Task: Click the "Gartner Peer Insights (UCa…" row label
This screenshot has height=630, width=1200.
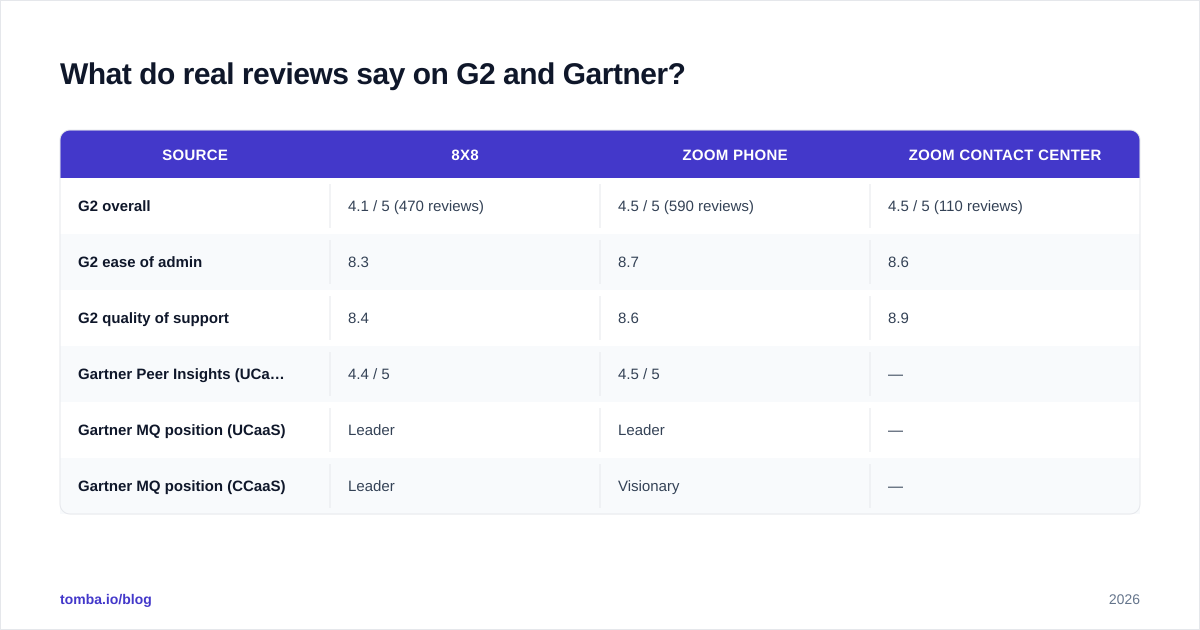Action: pos(181,374)
